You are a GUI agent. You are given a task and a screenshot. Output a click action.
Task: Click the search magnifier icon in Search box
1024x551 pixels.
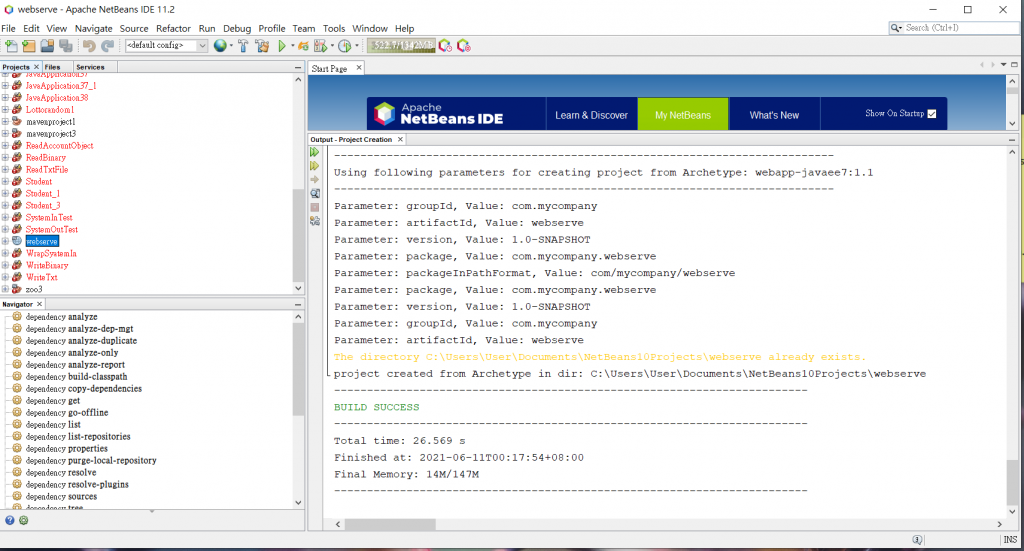click(895, 27)
